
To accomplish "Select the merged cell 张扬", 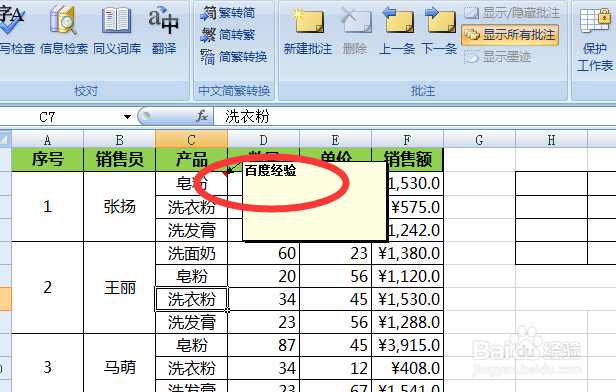I will point(119,207).
